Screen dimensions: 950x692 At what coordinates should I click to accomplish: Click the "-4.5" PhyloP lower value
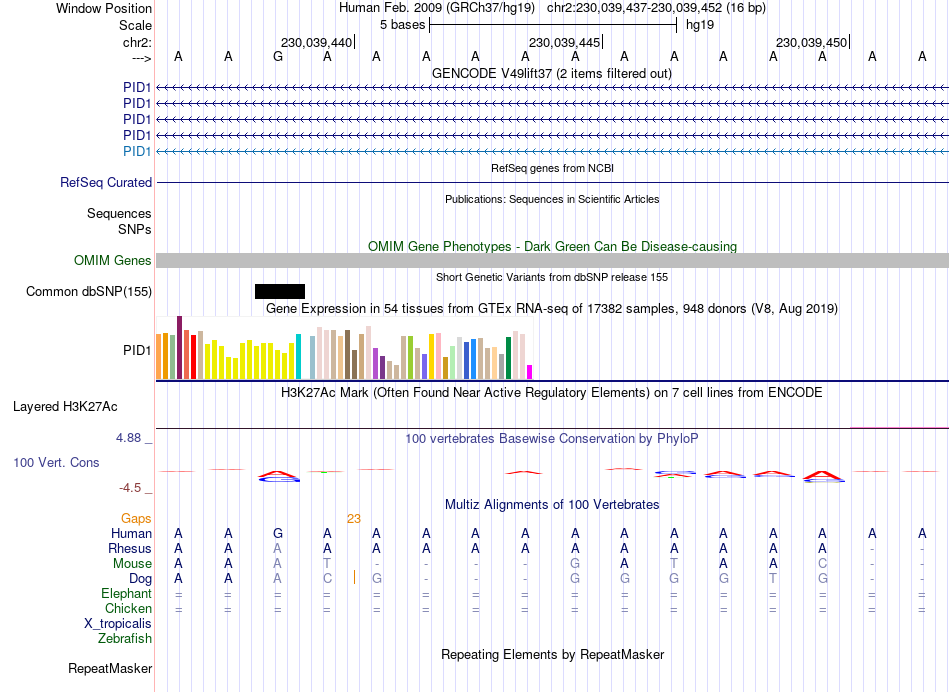(x=130, y=488)
